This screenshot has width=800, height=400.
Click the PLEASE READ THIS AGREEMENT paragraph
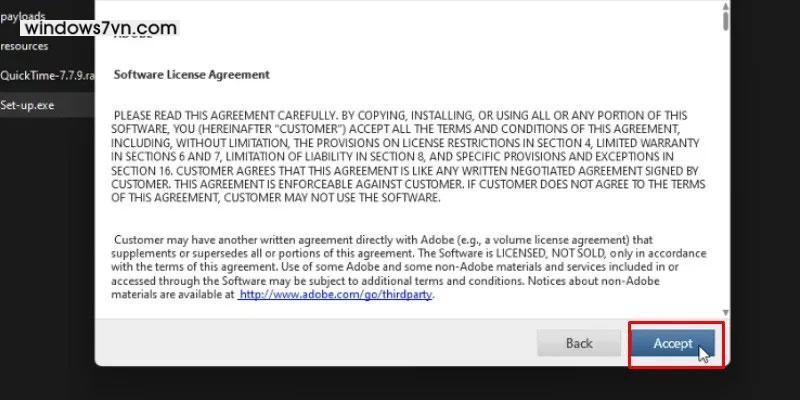coord(408,156)
